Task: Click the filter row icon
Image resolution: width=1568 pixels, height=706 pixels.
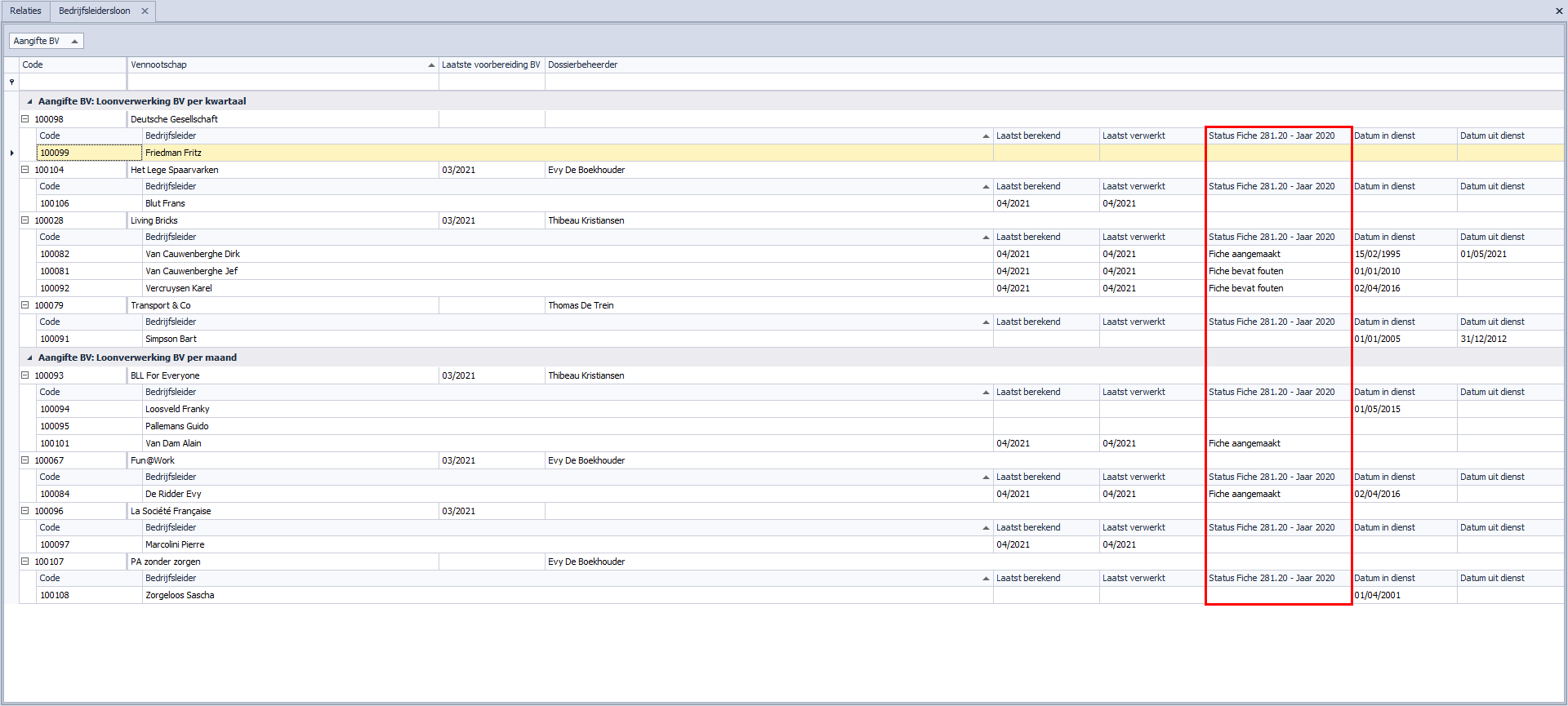Action: (11, 82)
